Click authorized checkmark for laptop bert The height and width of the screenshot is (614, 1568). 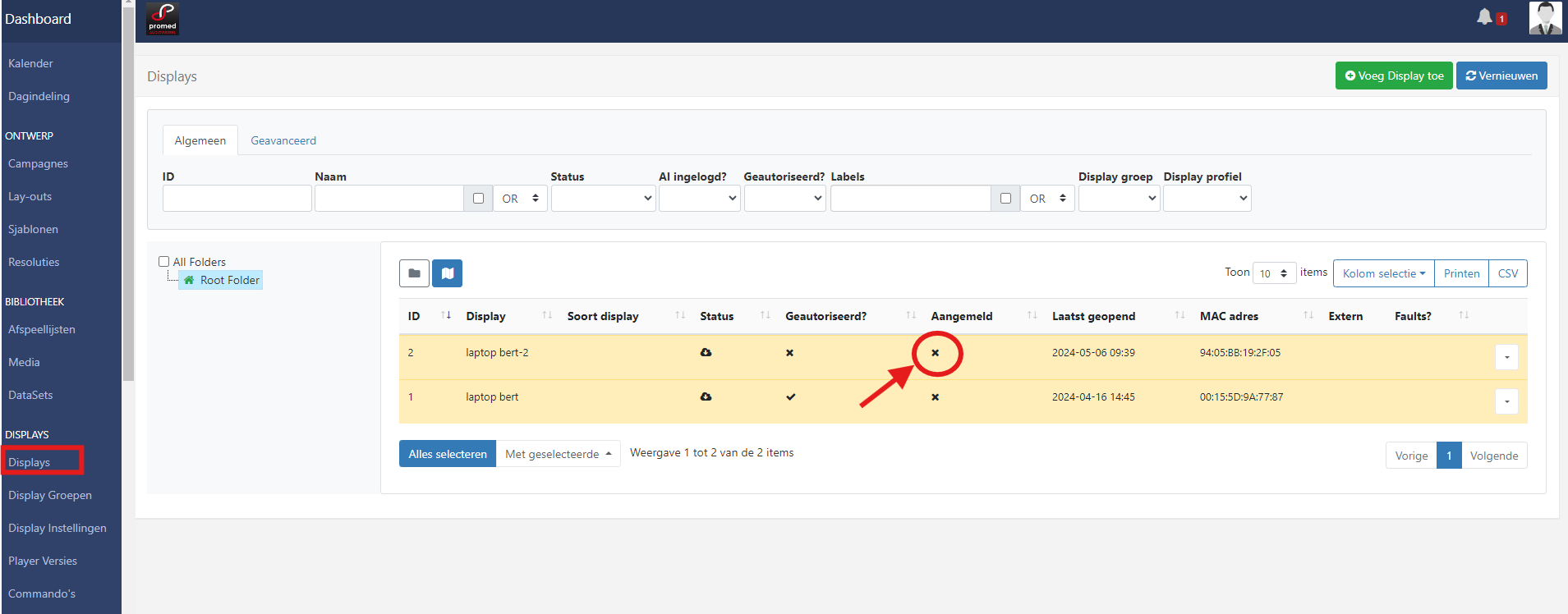click(790, 397)
